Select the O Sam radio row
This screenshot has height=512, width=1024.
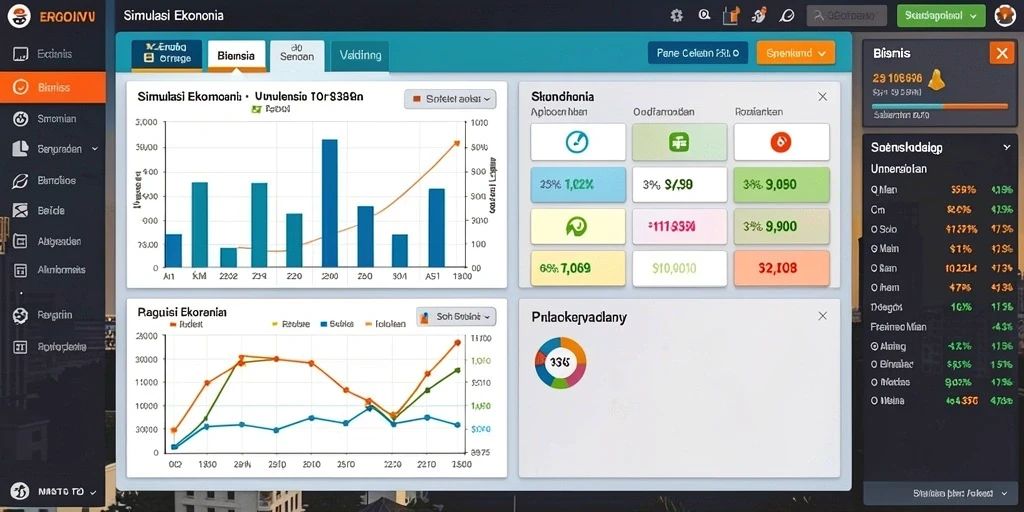(942, 268)
